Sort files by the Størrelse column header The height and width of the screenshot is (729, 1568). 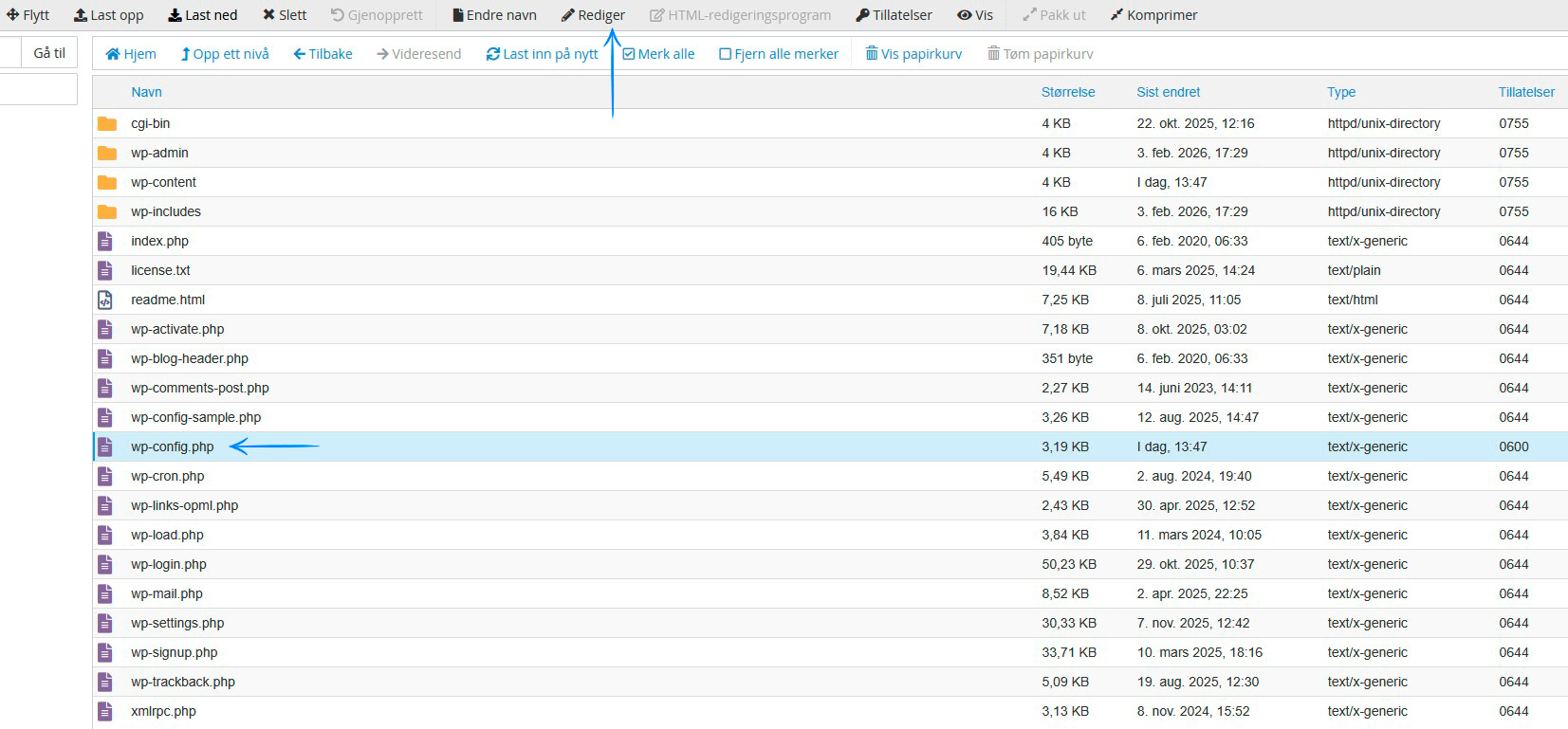[x=1068, y=92]
